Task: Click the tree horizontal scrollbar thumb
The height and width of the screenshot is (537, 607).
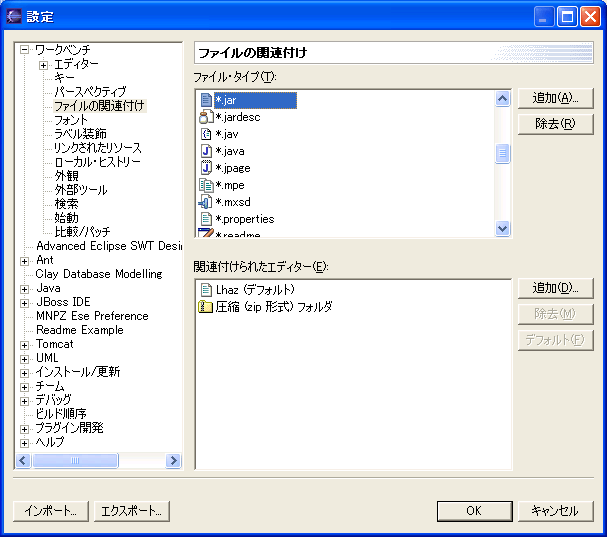Action: point(75,461)
